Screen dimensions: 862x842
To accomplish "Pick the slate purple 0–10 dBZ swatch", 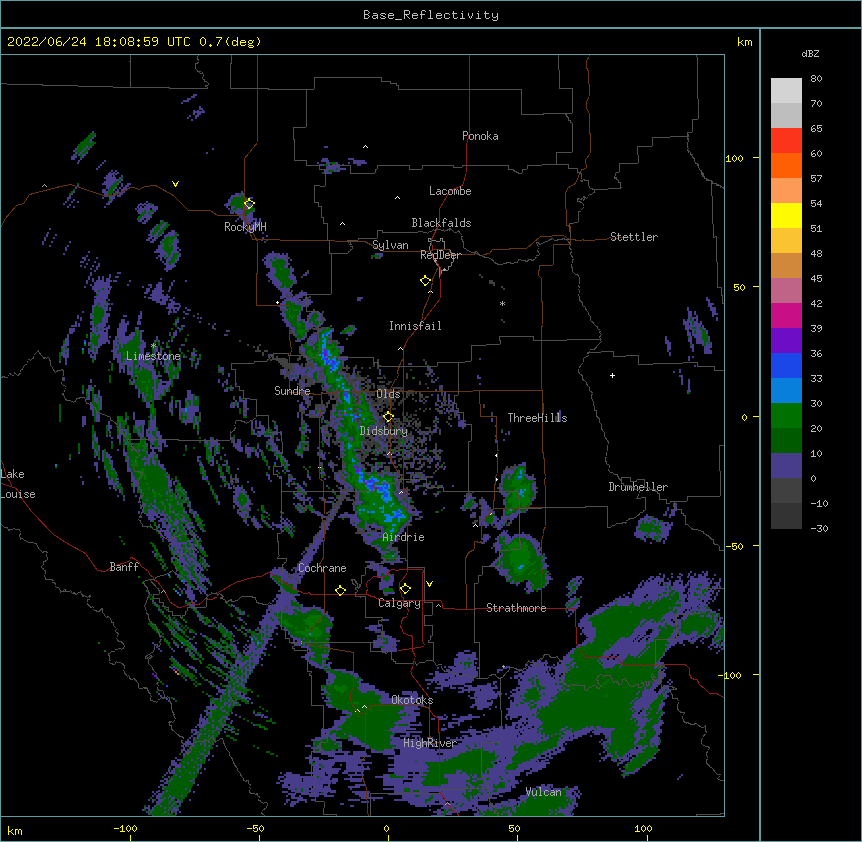I will click(x=786, y=466).
